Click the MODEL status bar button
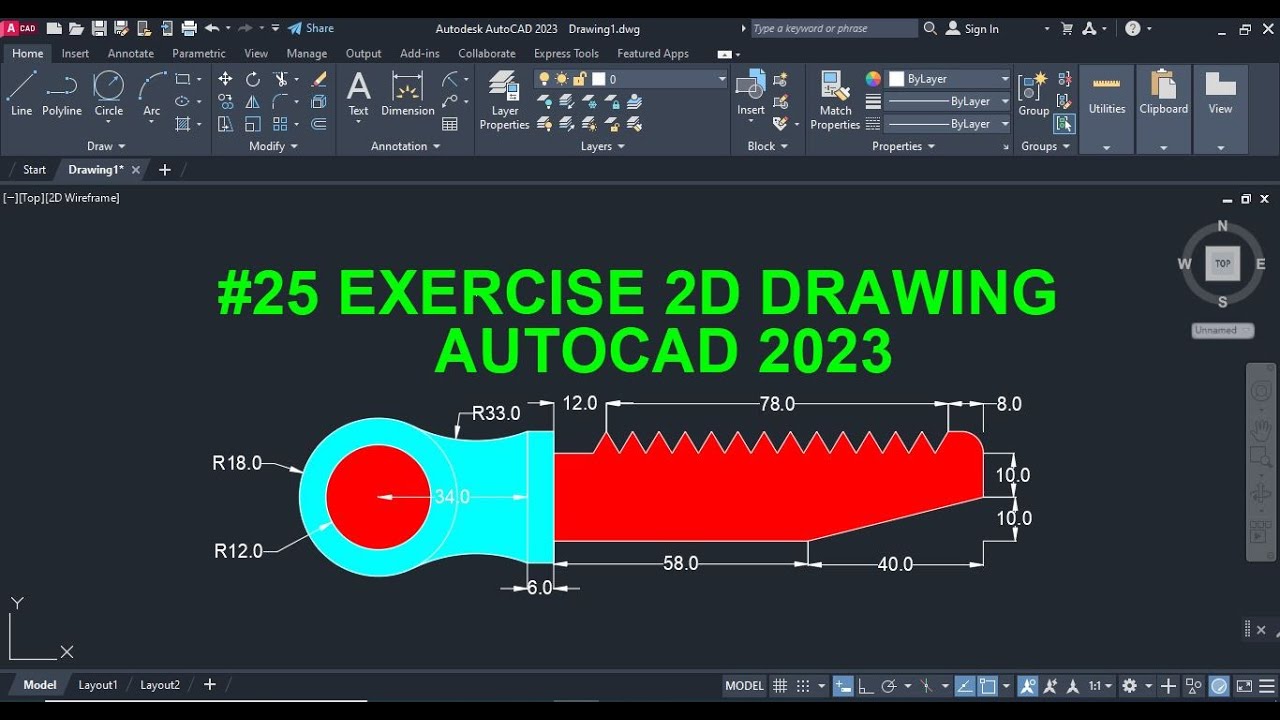The height and width of the screenshot is (720, 1280). pyautogui.click(x=744, y=686)
